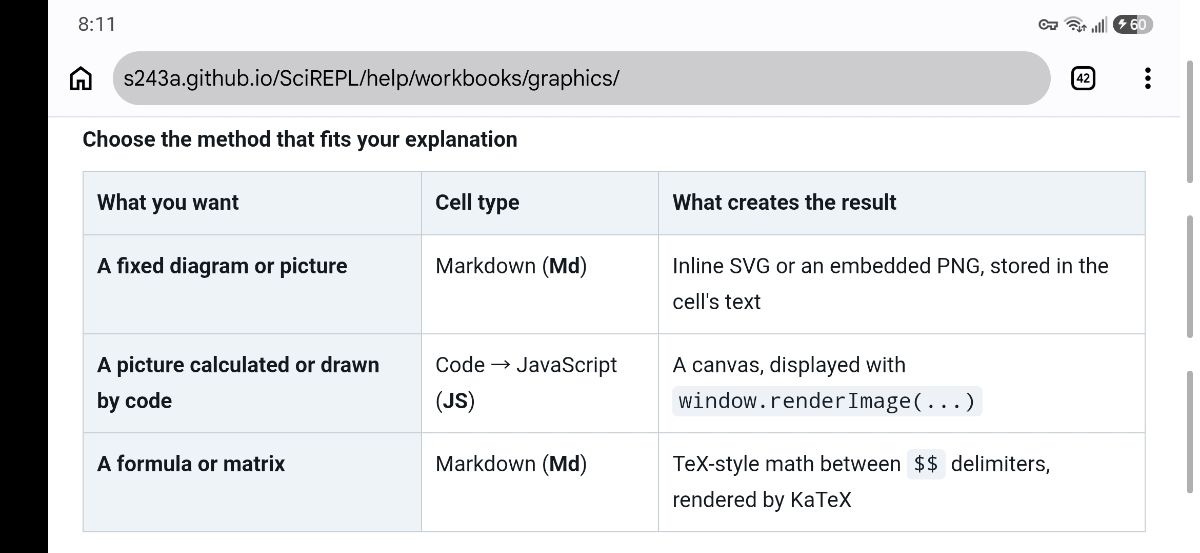Tap the browser home icon
Screen dimensions: 1200x553
80,78
